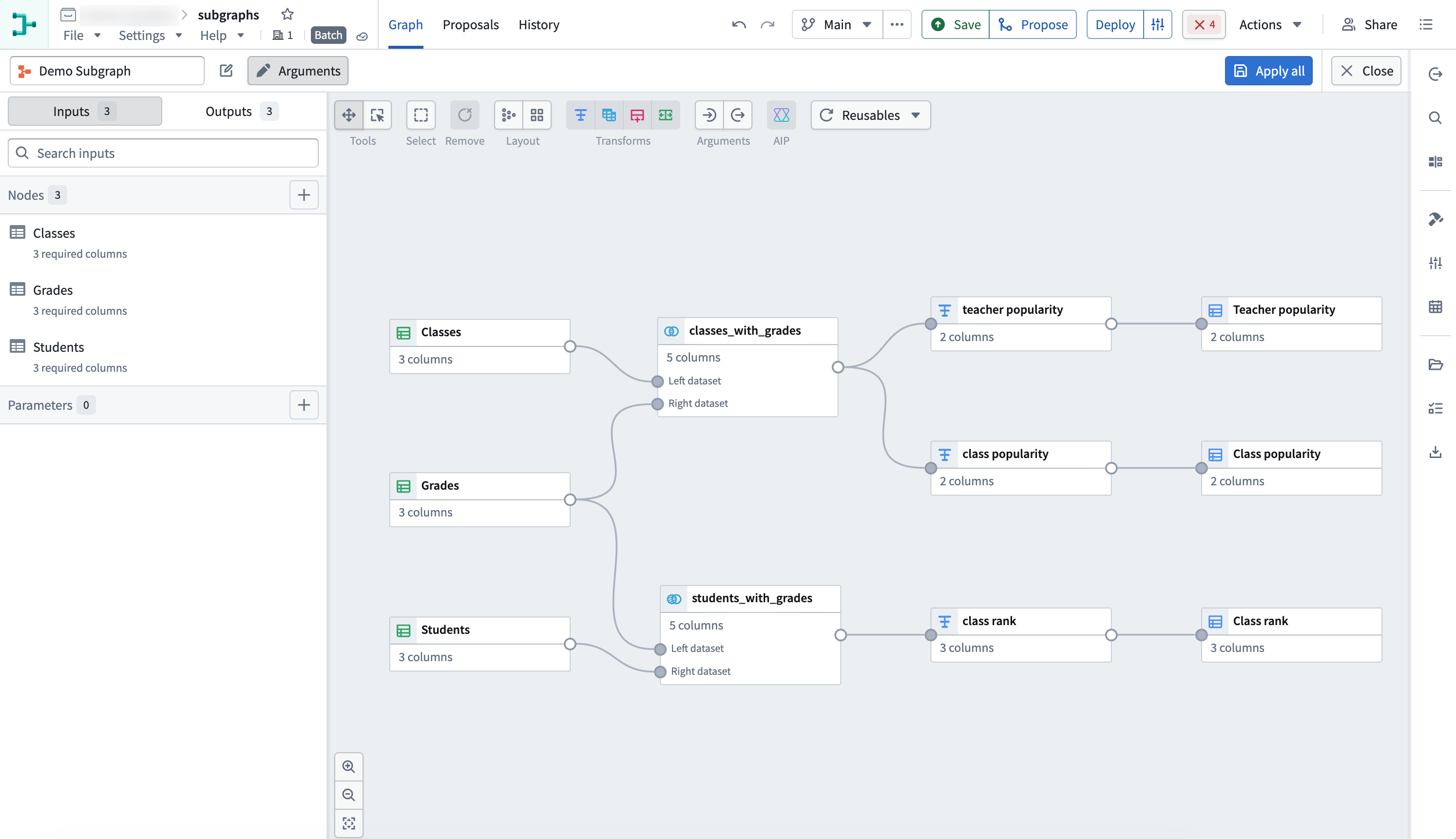Select the pan/move tool
The image size is (1456, 839).
coord(348,115)
